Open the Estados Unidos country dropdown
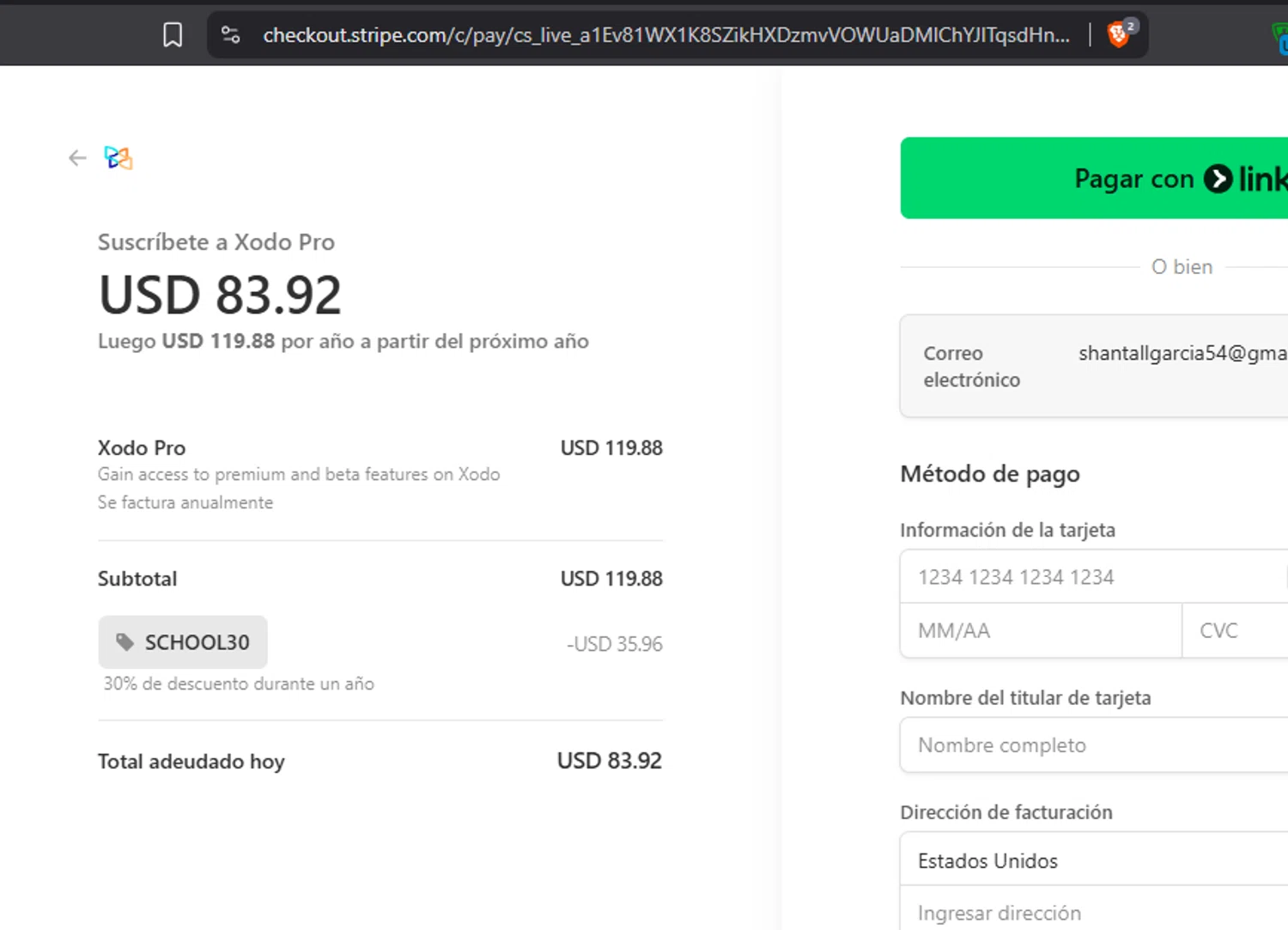The width and height of the screenshot is (1288, 930). click(x=1094, y=860)
